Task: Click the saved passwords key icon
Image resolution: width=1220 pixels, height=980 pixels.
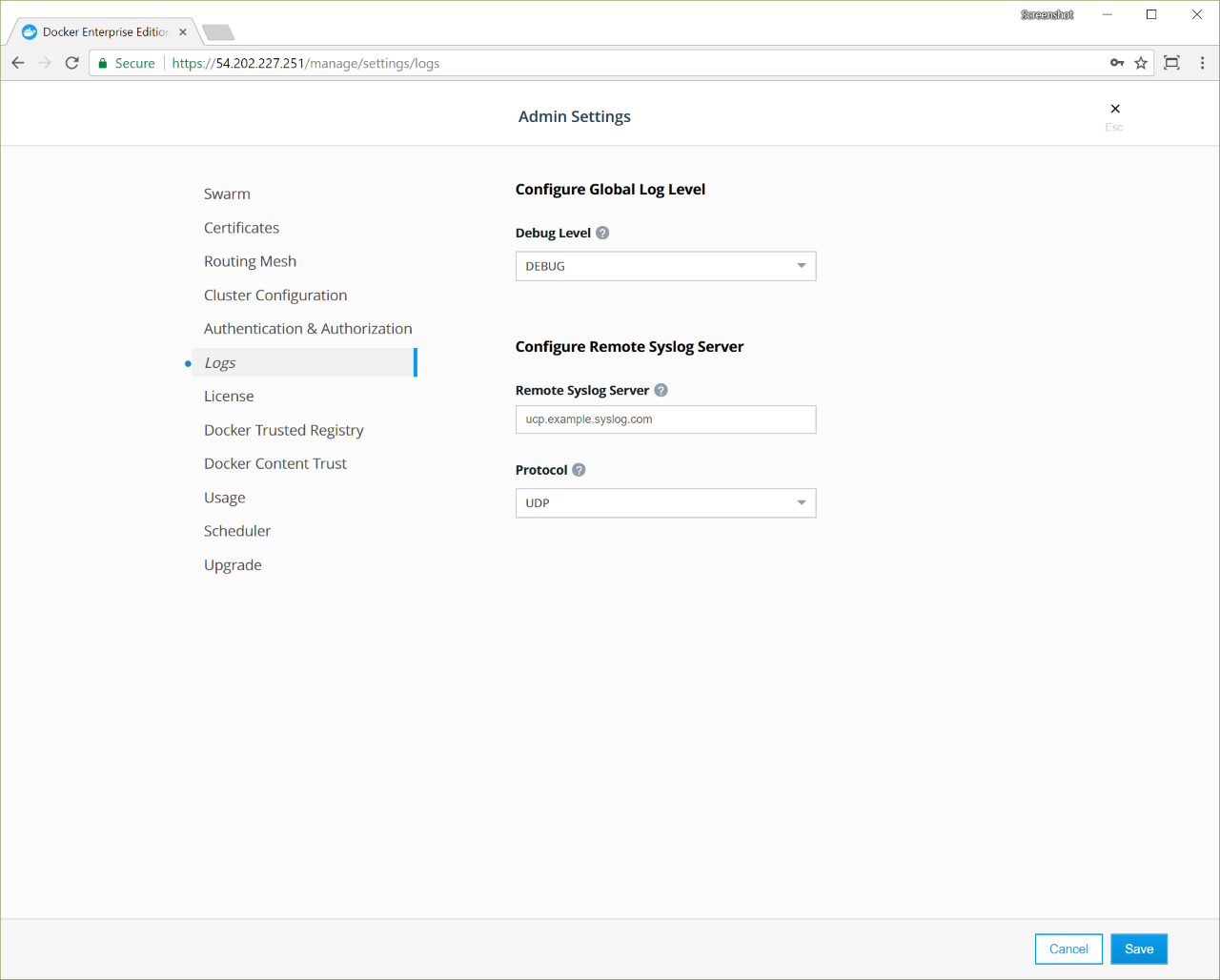Action: [x=1117, y=63]
